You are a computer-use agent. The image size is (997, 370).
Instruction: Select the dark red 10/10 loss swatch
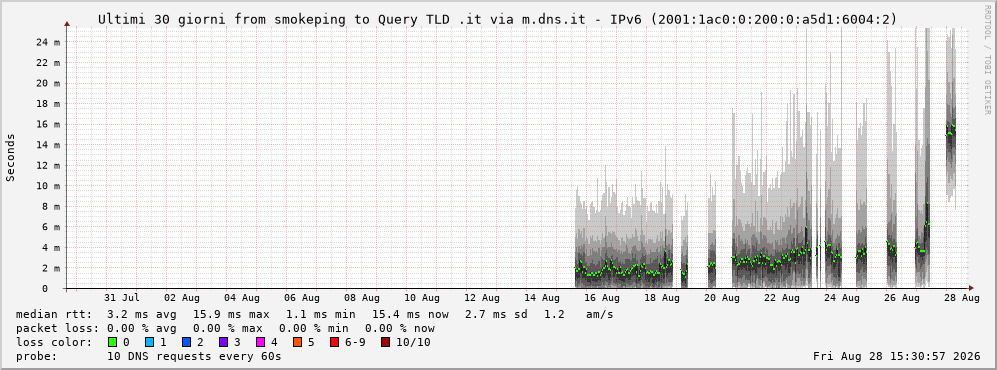pyautogui.click(x=385, y=342)
